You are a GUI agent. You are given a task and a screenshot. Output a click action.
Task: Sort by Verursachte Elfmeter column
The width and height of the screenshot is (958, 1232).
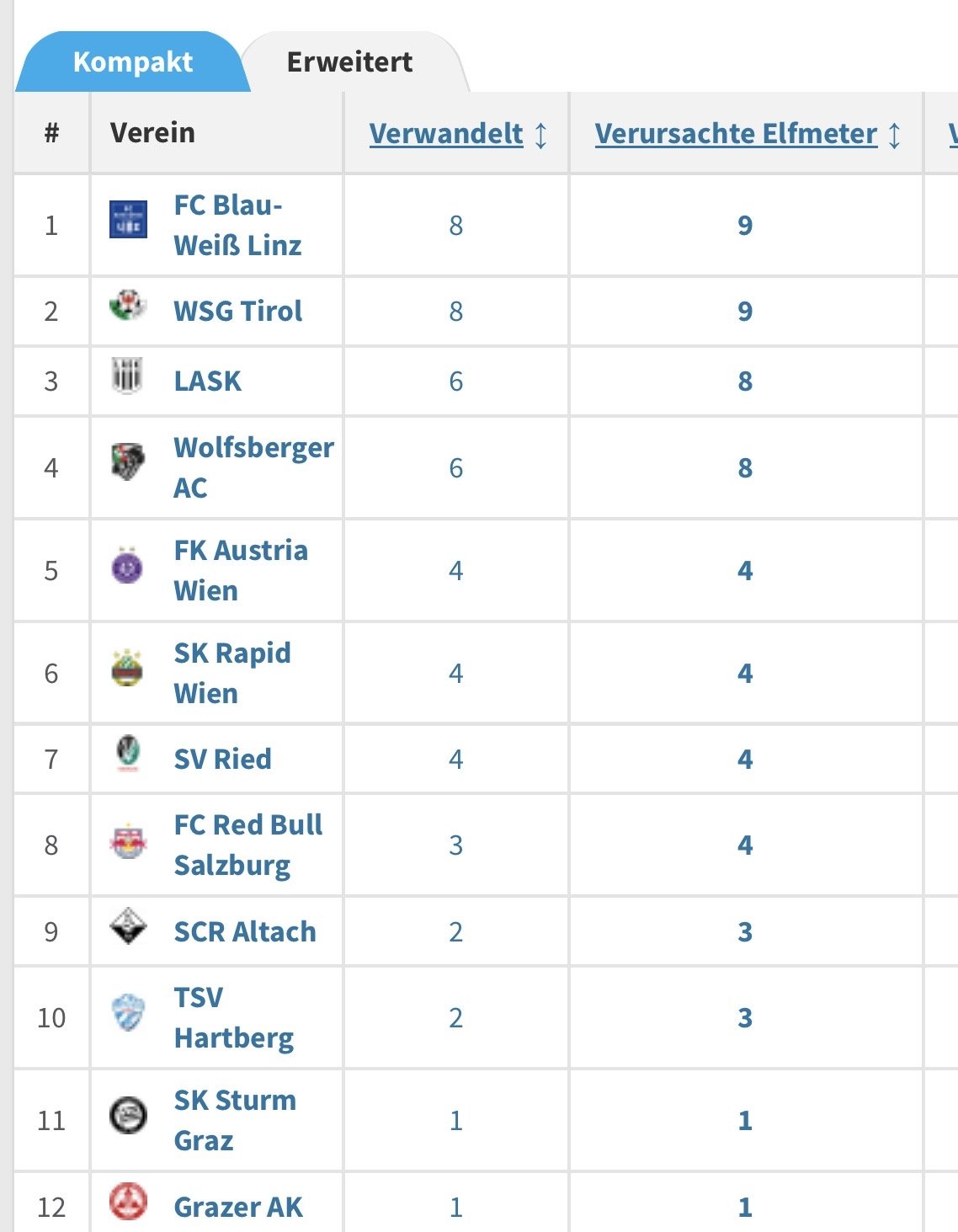coord(736,134)
